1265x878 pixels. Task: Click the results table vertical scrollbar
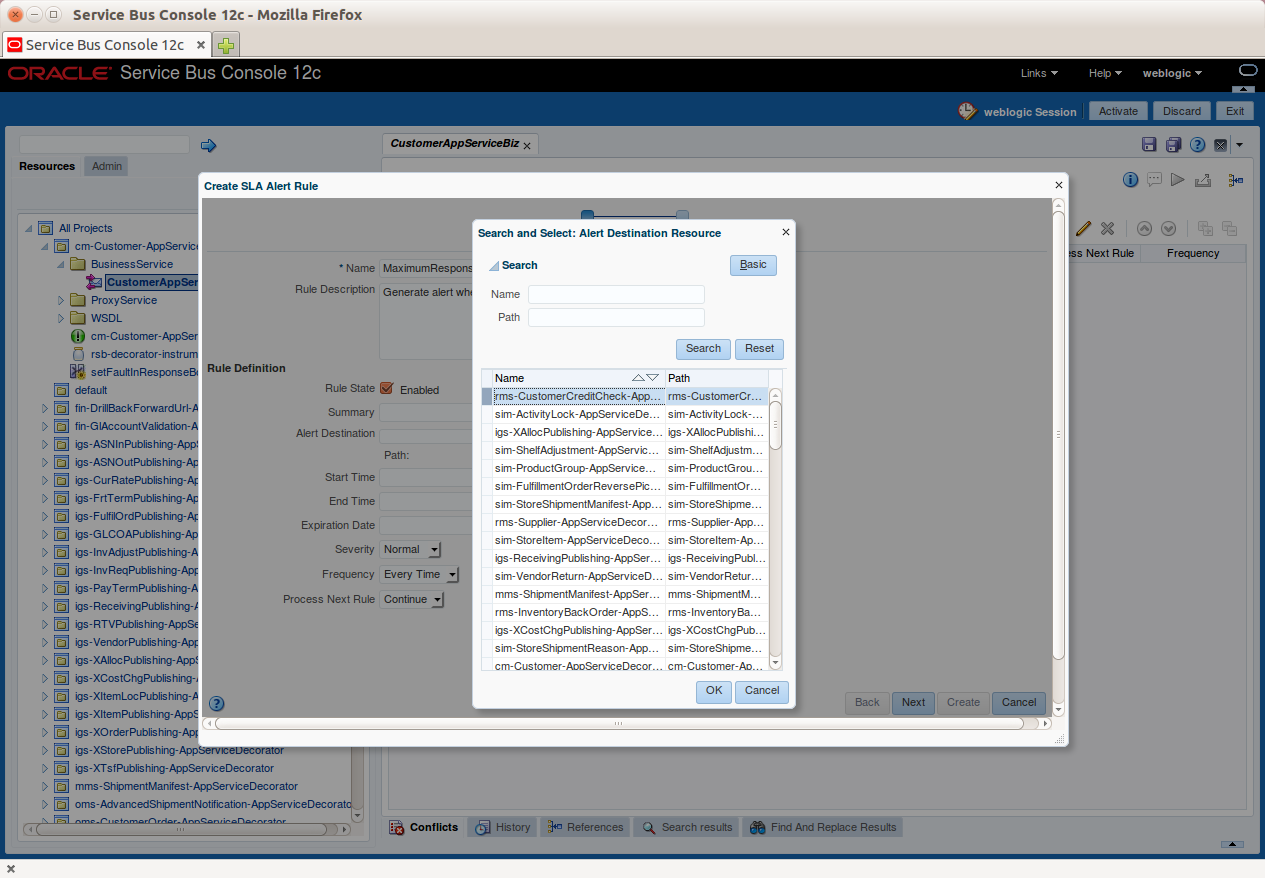[775, 528]
